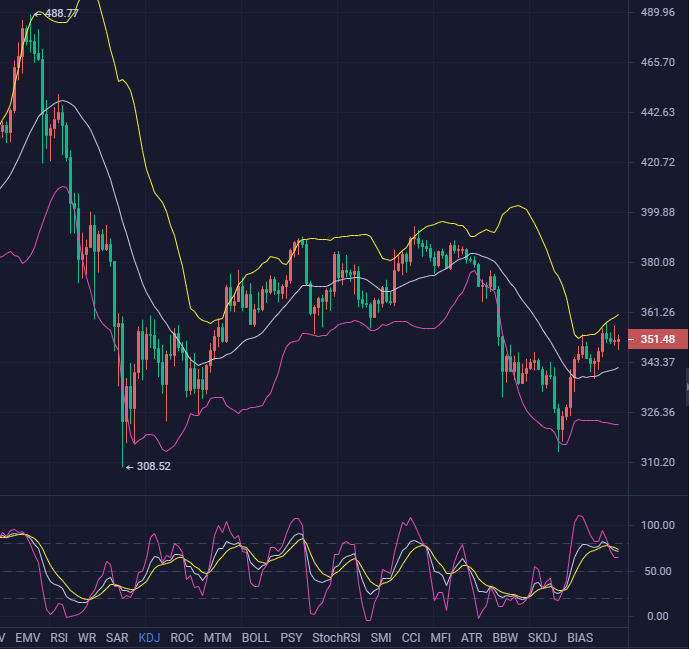The height and width of the screenshot is (649, 689).
Task: Select the active KDJ indicator tab
Action: (x=149, y=638)
